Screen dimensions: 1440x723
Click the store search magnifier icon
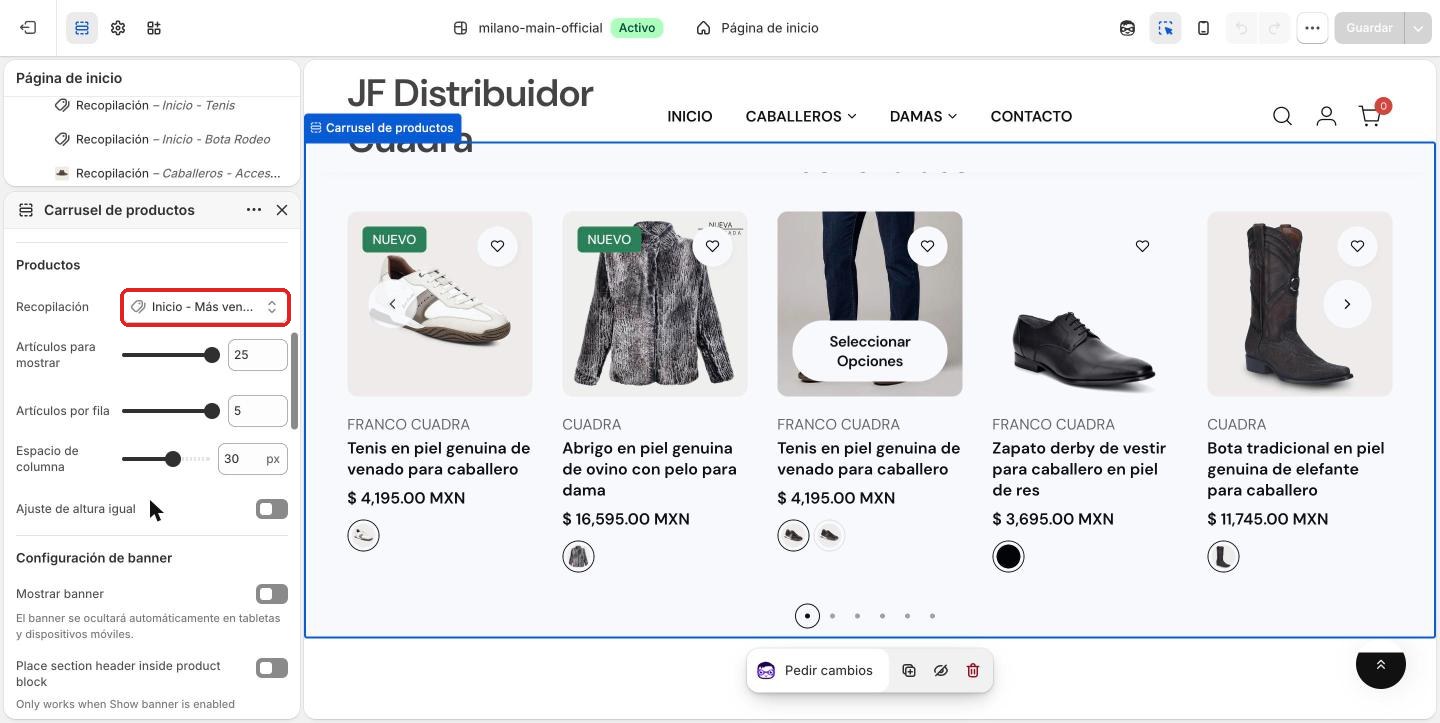[1282, 116]
